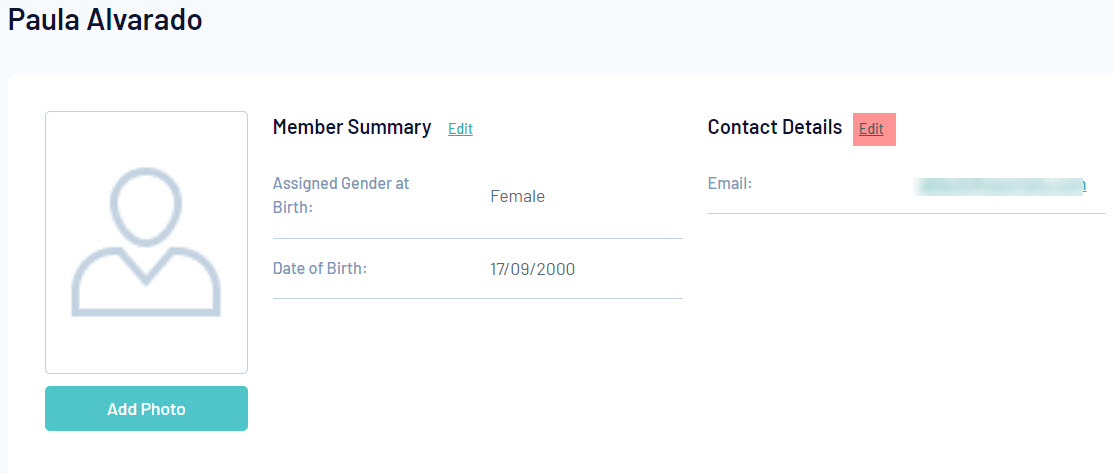The width and height of the screenshot is (1113, 473).
Task: Click the Add Photo button
Action: [146, 409]
